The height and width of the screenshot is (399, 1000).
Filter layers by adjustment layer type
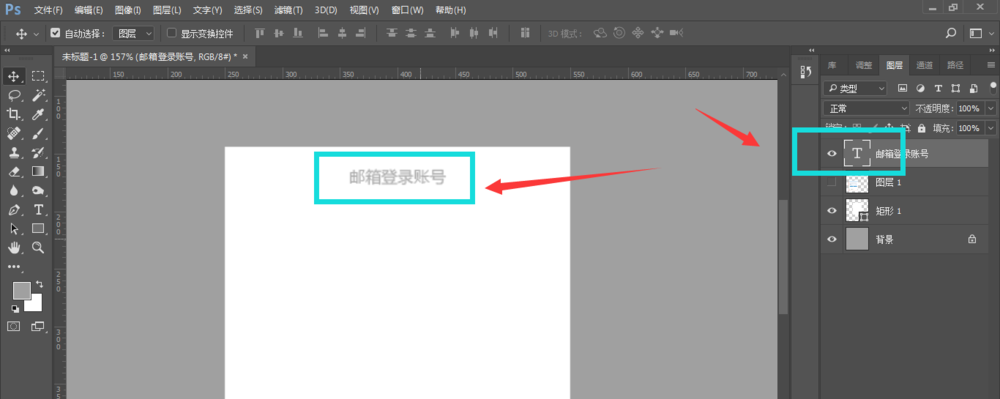tap(920, 88)
